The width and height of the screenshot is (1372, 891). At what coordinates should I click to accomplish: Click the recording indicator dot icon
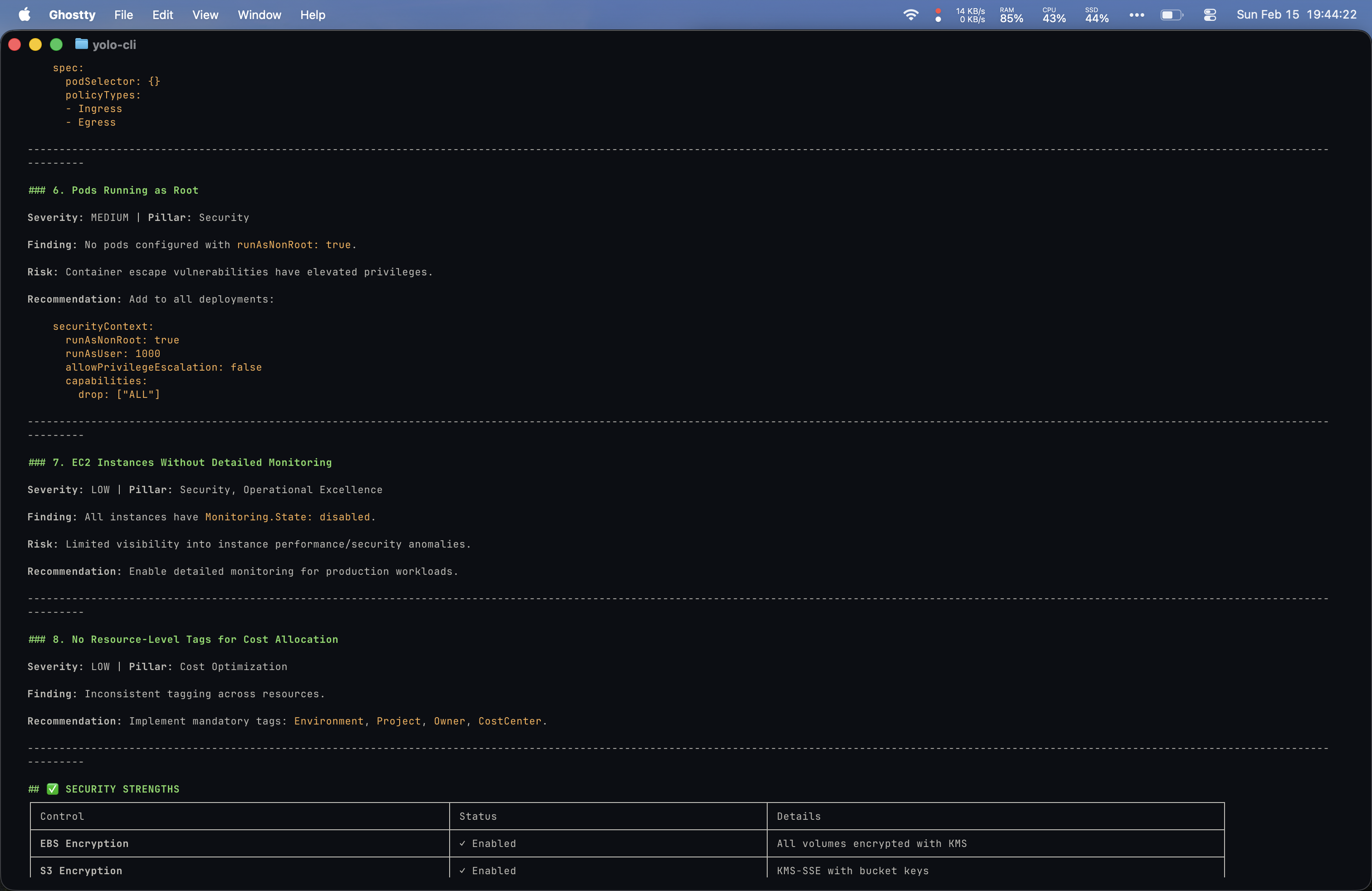coord(938,15)
